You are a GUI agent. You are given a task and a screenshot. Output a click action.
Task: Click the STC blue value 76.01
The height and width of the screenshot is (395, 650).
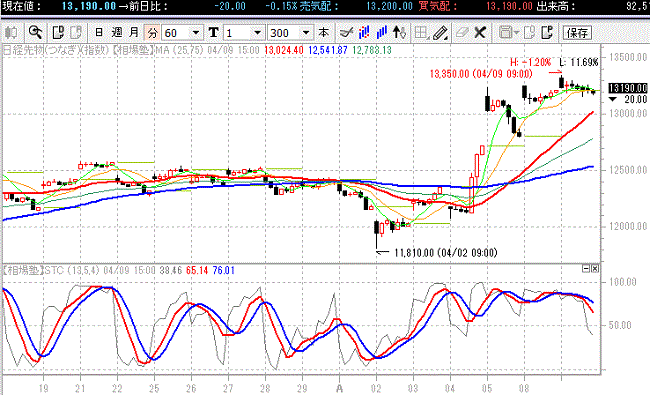[223, 271]
